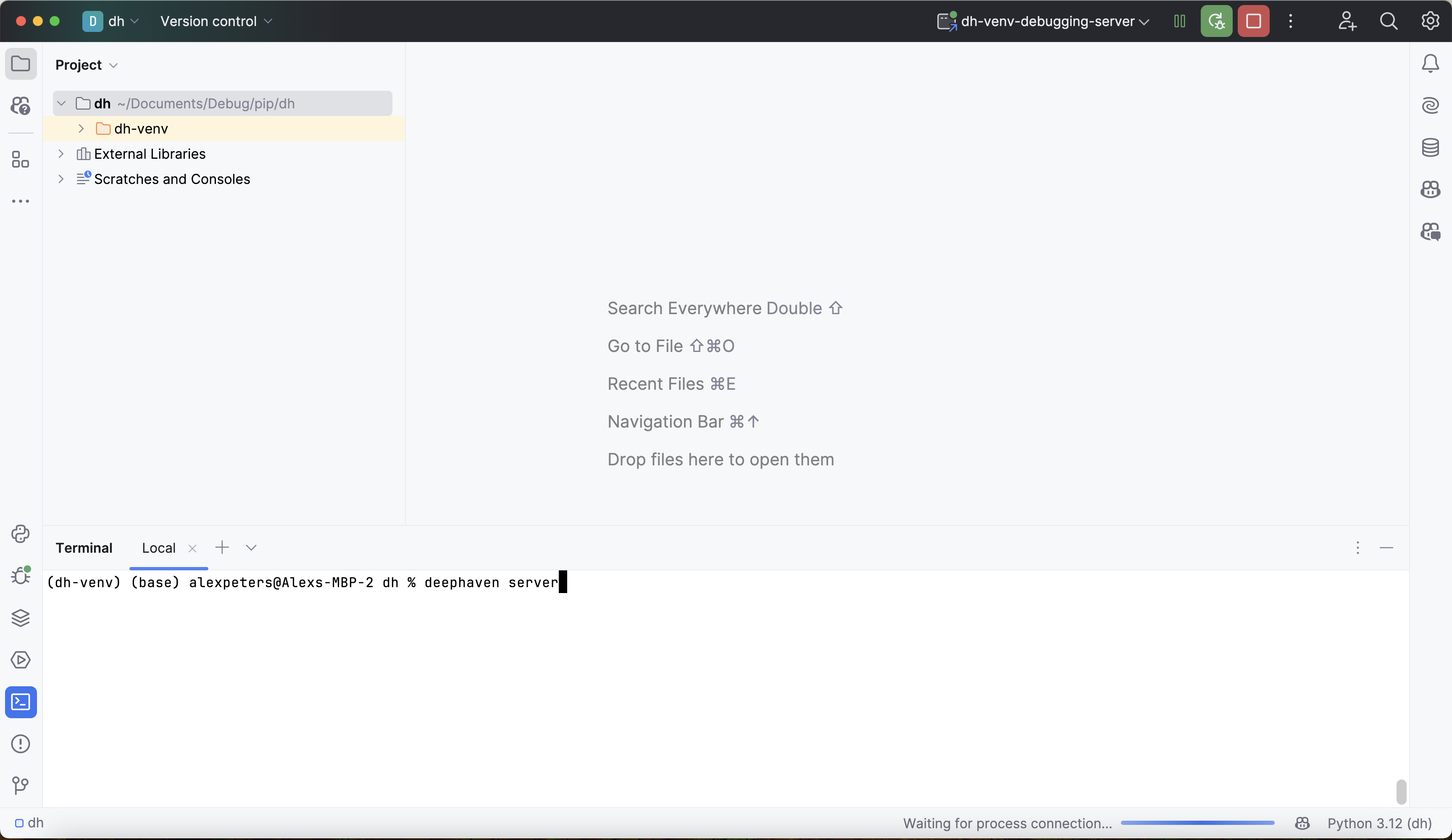Click the Python 3.12 (dh) interpreter widget
The width and height of the screenshot is (1452, 840).
(x=1379, y=823)
